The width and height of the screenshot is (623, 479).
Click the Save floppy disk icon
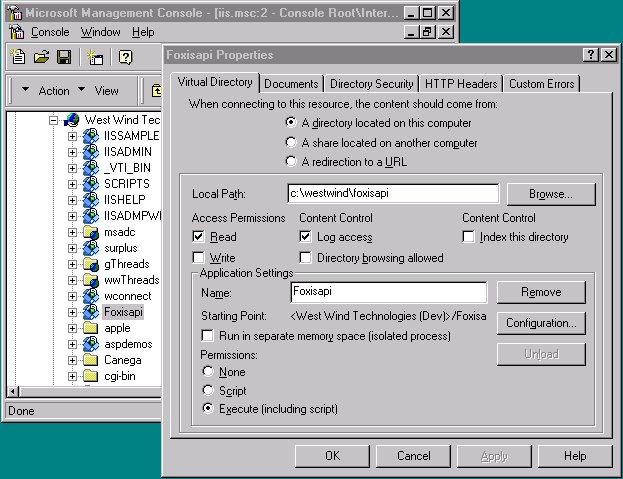(x=64, y=57)
